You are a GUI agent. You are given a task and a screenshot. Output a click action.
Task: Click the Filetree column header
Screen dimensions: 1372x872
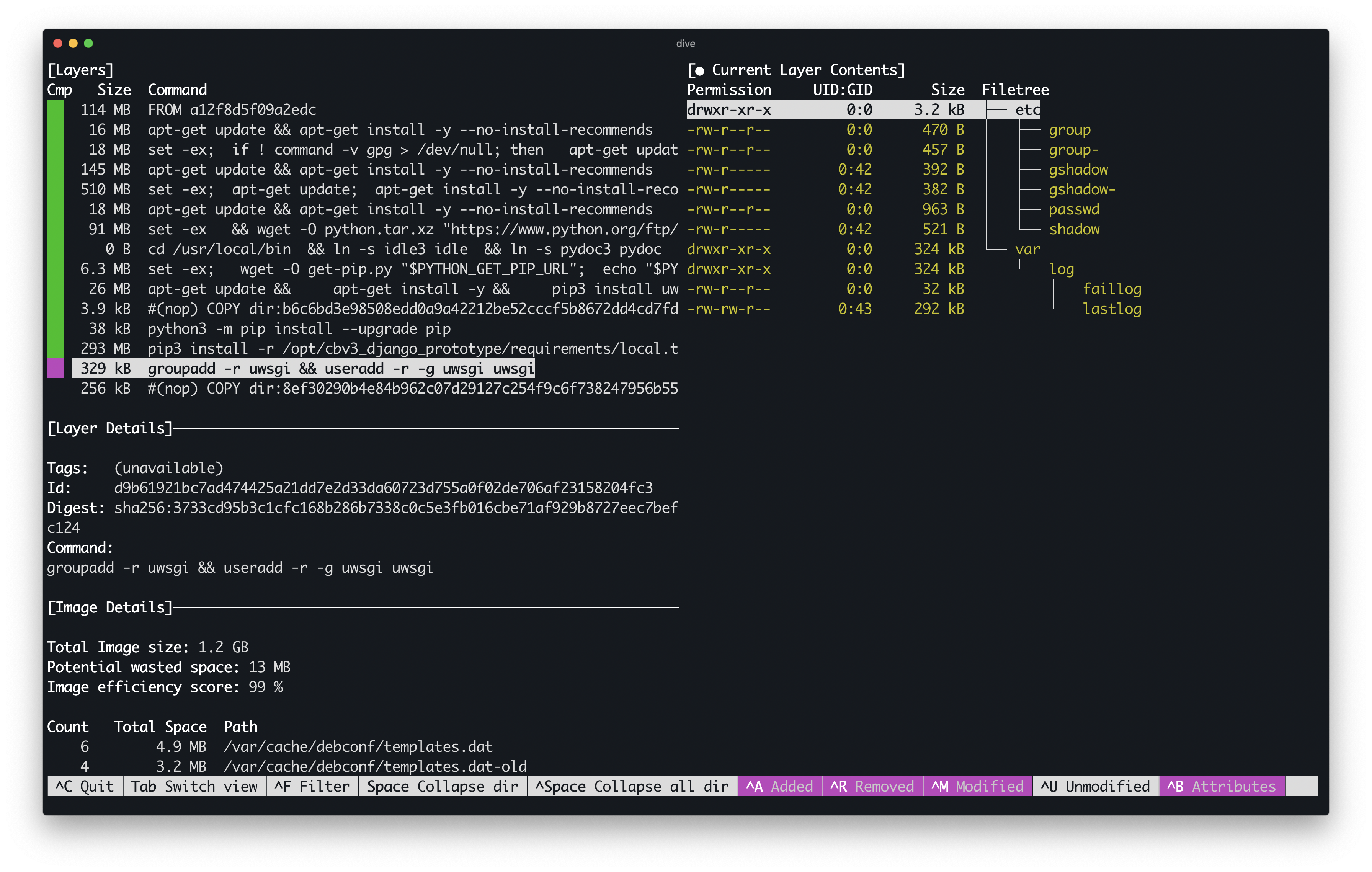pos(1015,90)
